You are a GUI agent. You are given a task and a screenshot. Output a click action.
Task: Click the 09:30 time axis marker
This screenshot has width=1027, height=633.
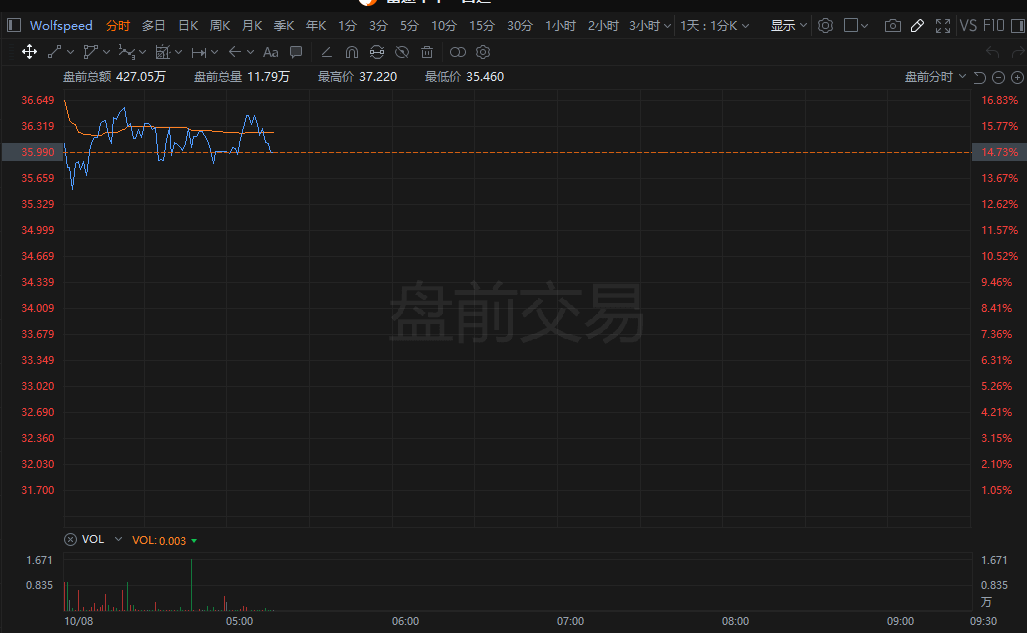tap(983, 621)
